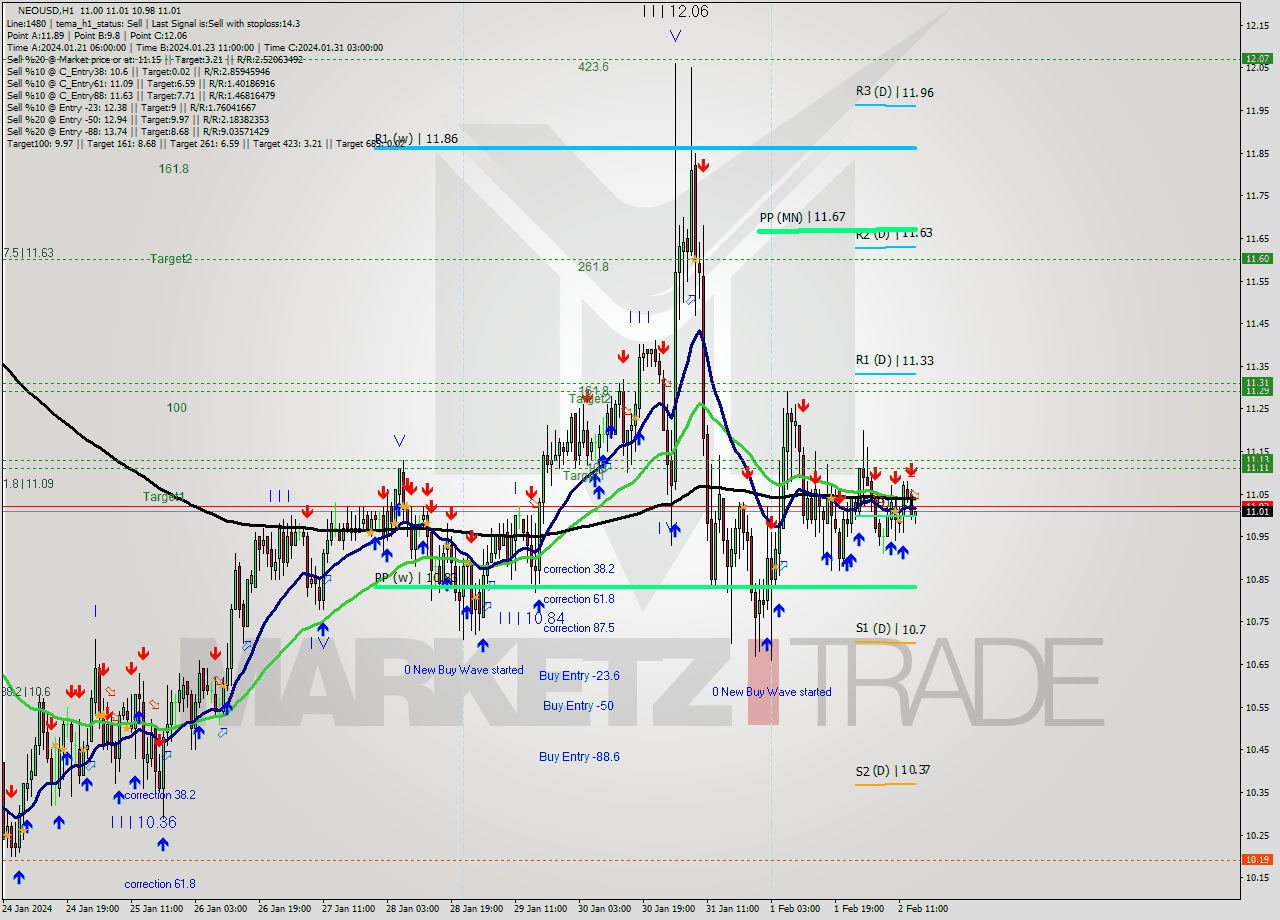Click the '28 Jan 03:00' time axis label
The width and height of the screenshot is (1280, 920).
tap(414, 909)
